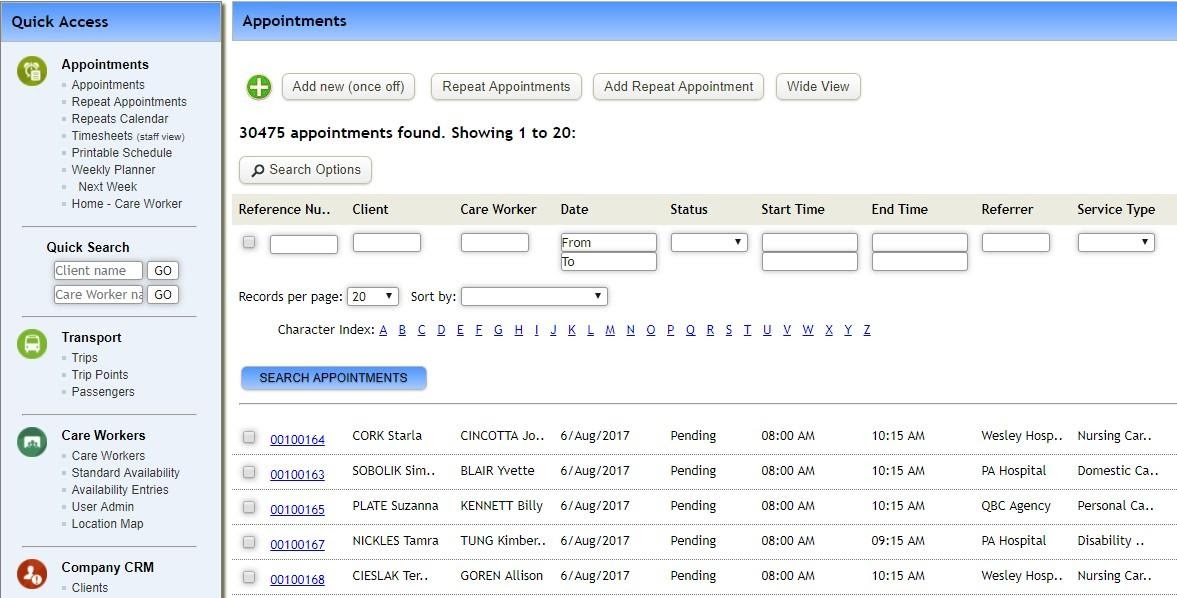Screen dimensions: 1177x598
Task: Open the Status filter dropdown
Action: [x=709, y=241]
